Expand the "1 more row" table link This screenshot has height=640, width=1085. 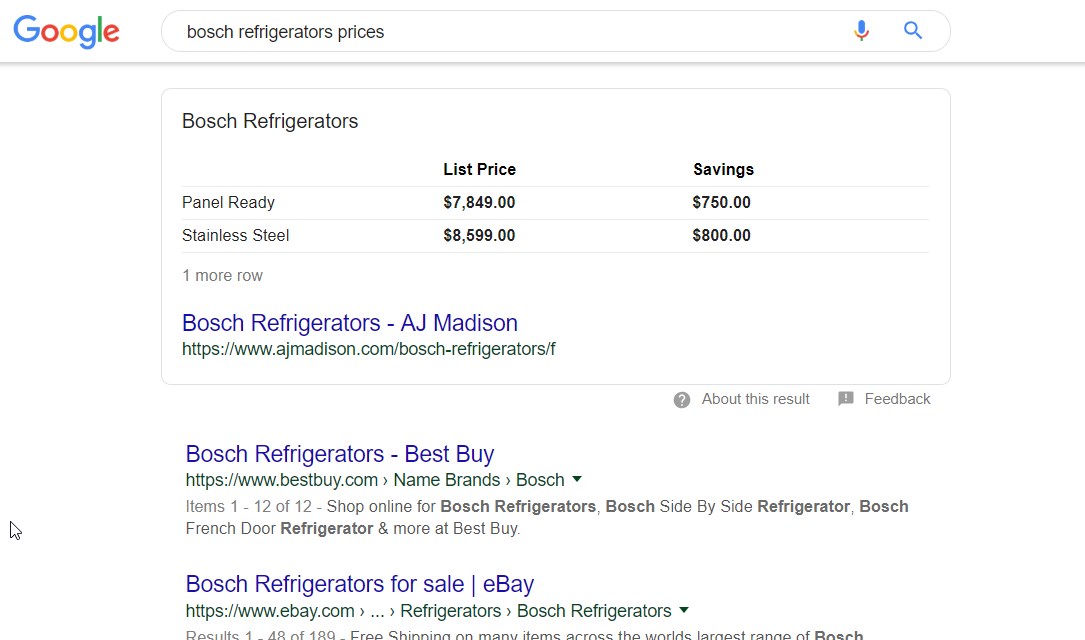click(x=222, y=276)
